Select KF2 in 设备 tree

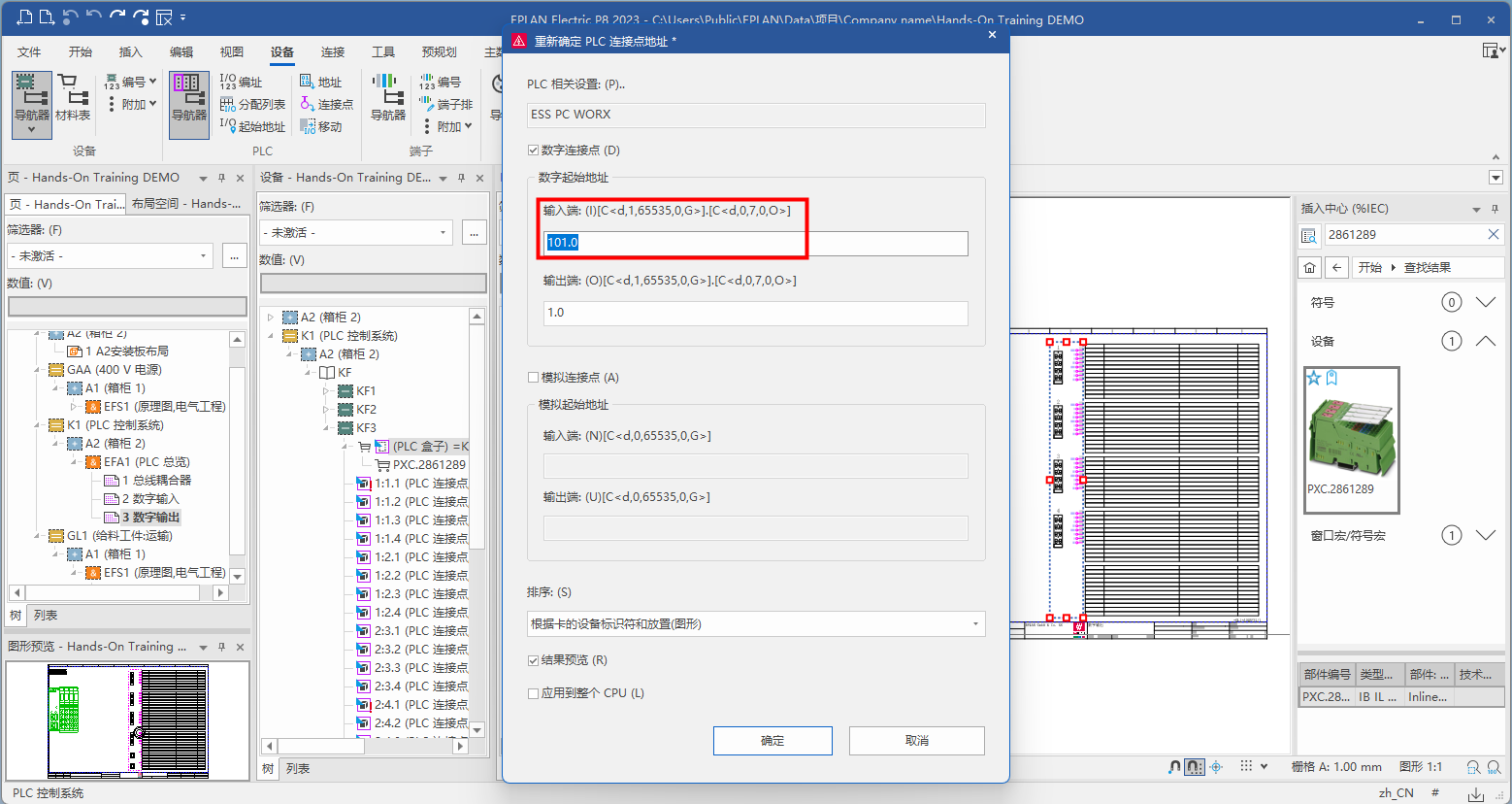(366, 409)
